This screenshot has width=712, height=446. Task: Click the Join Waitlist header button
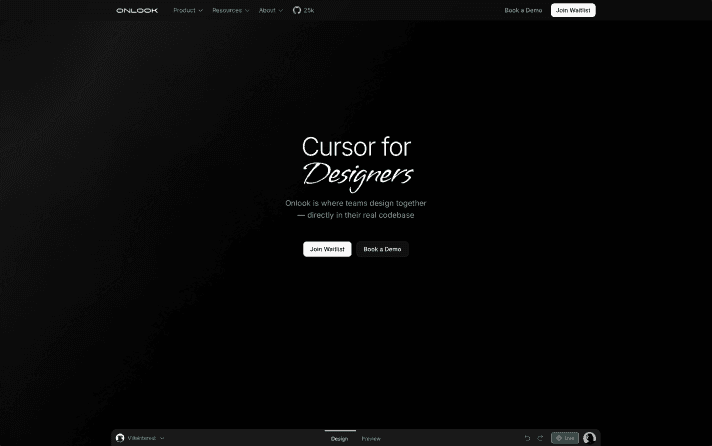pos(573,10)
